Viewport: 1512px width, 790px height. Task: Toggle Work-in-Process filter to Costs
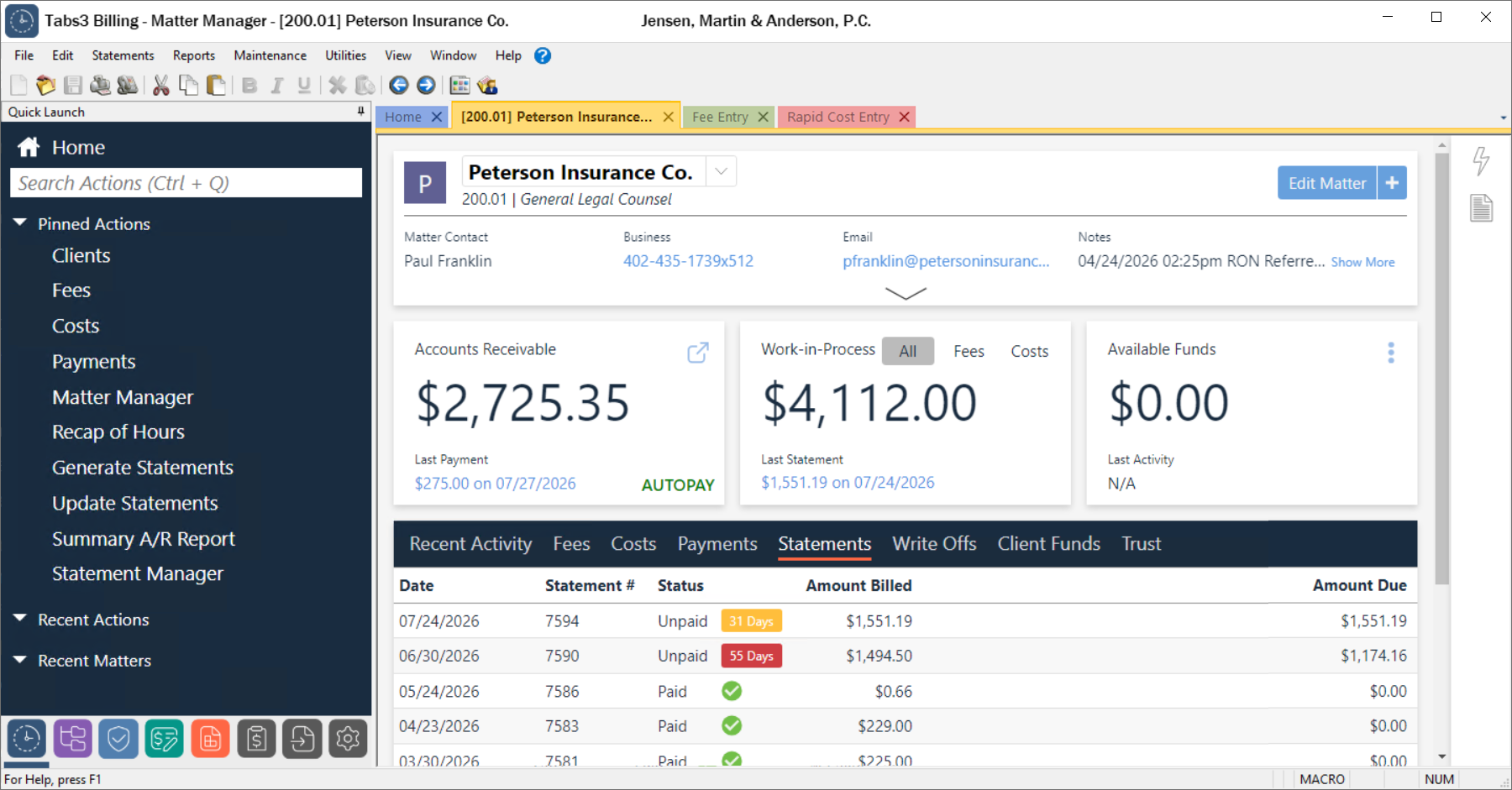(1029, 351)
